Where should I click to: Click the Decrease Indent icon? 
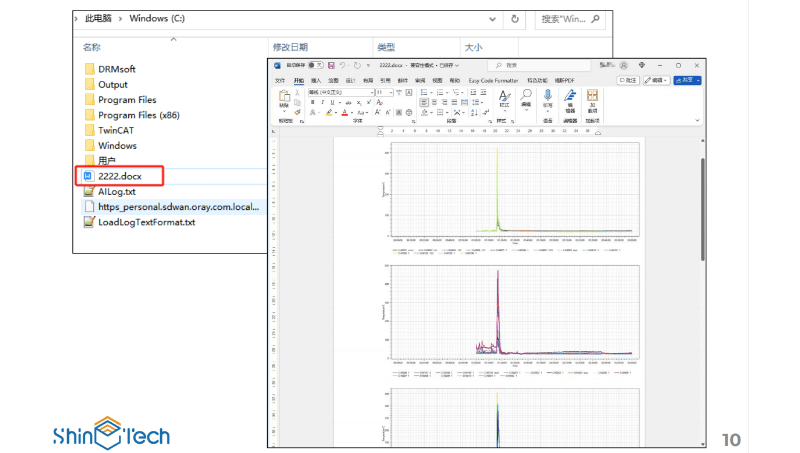pos(473,92)
